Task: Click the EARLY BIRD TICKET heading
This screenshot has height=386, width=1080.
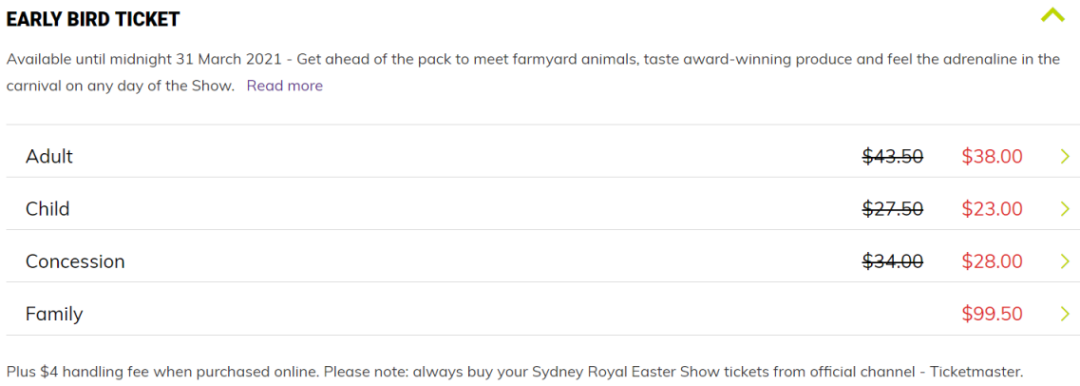Action: [93, 19]
